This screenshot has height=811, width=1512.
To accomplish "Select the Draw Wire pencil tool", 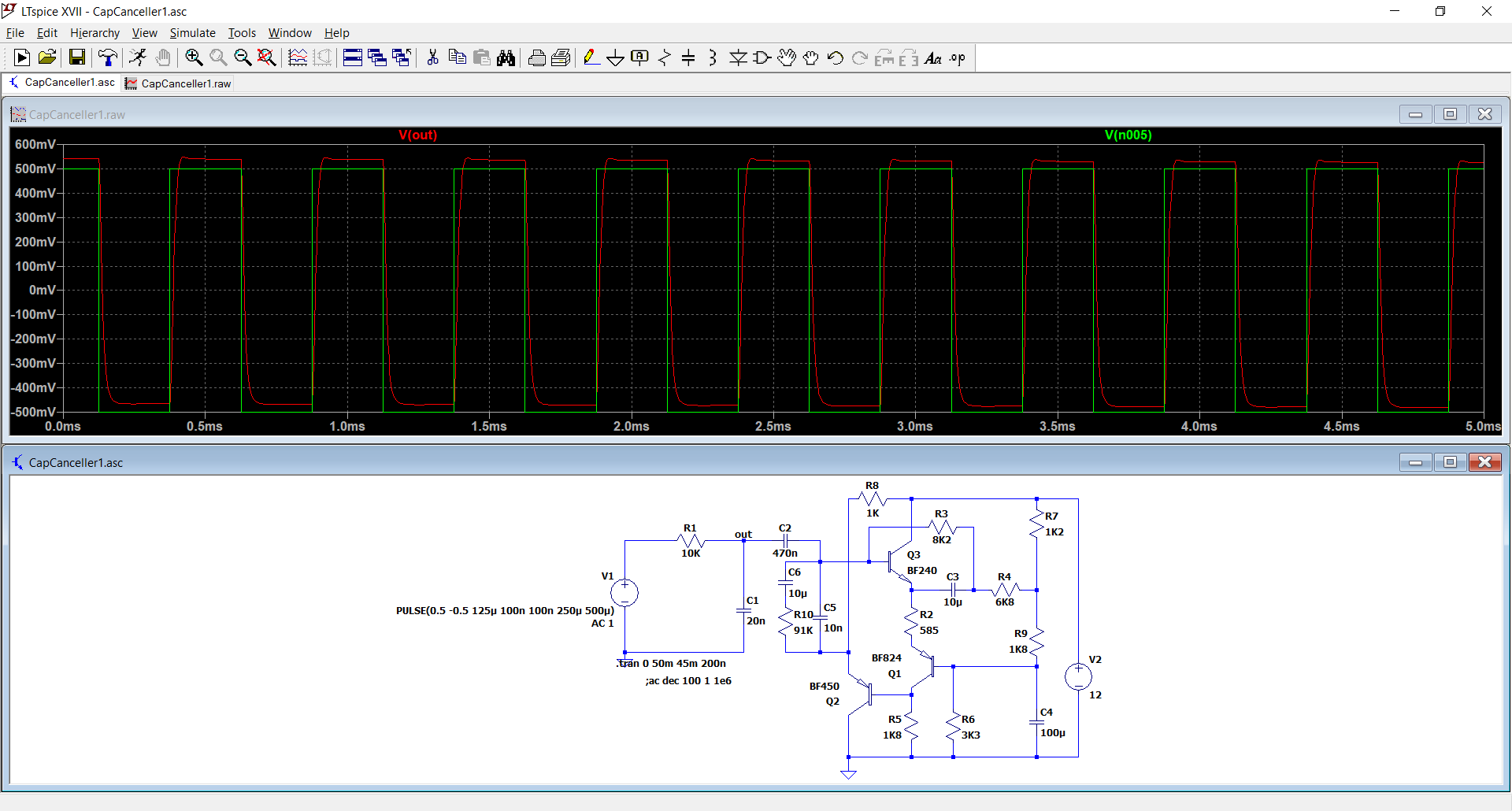I will 591,57.
